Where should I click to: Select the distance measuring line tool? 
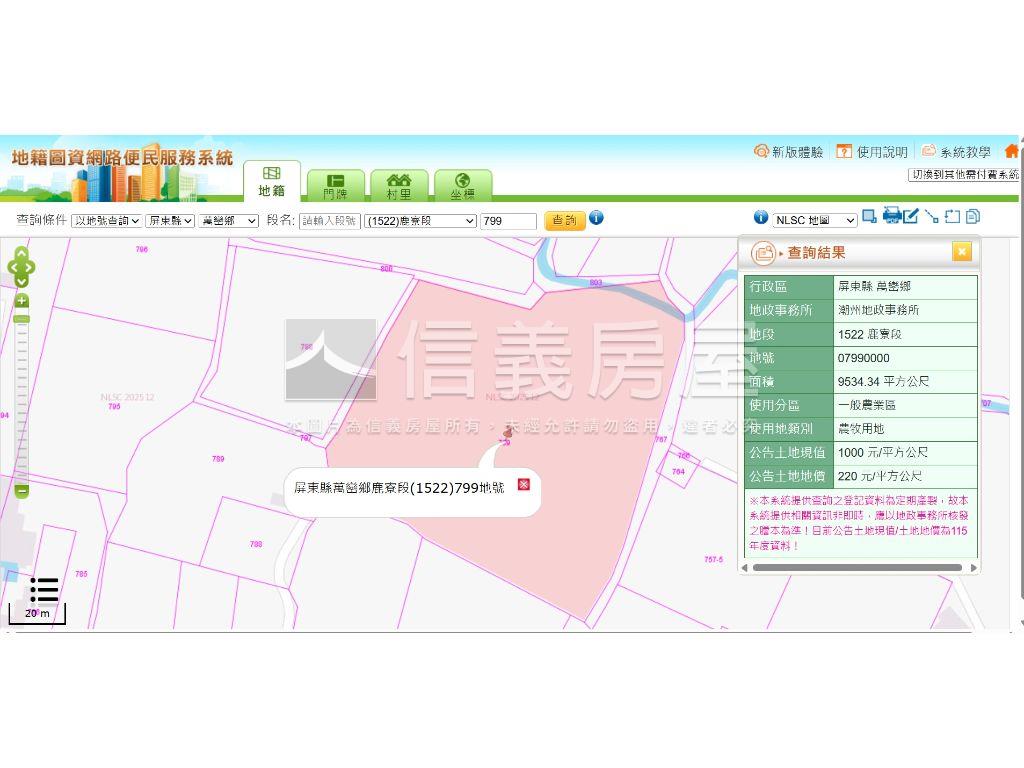tap(932, 216)
